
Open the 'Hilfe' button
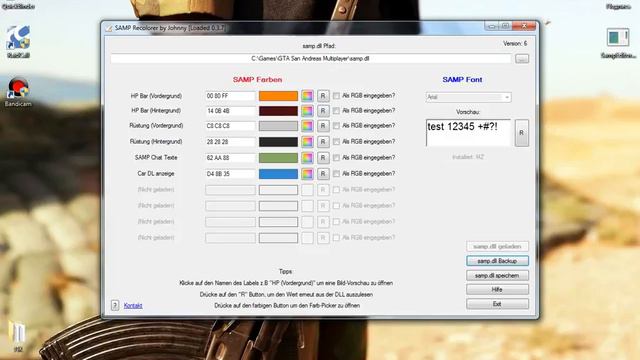coord(497,289)
